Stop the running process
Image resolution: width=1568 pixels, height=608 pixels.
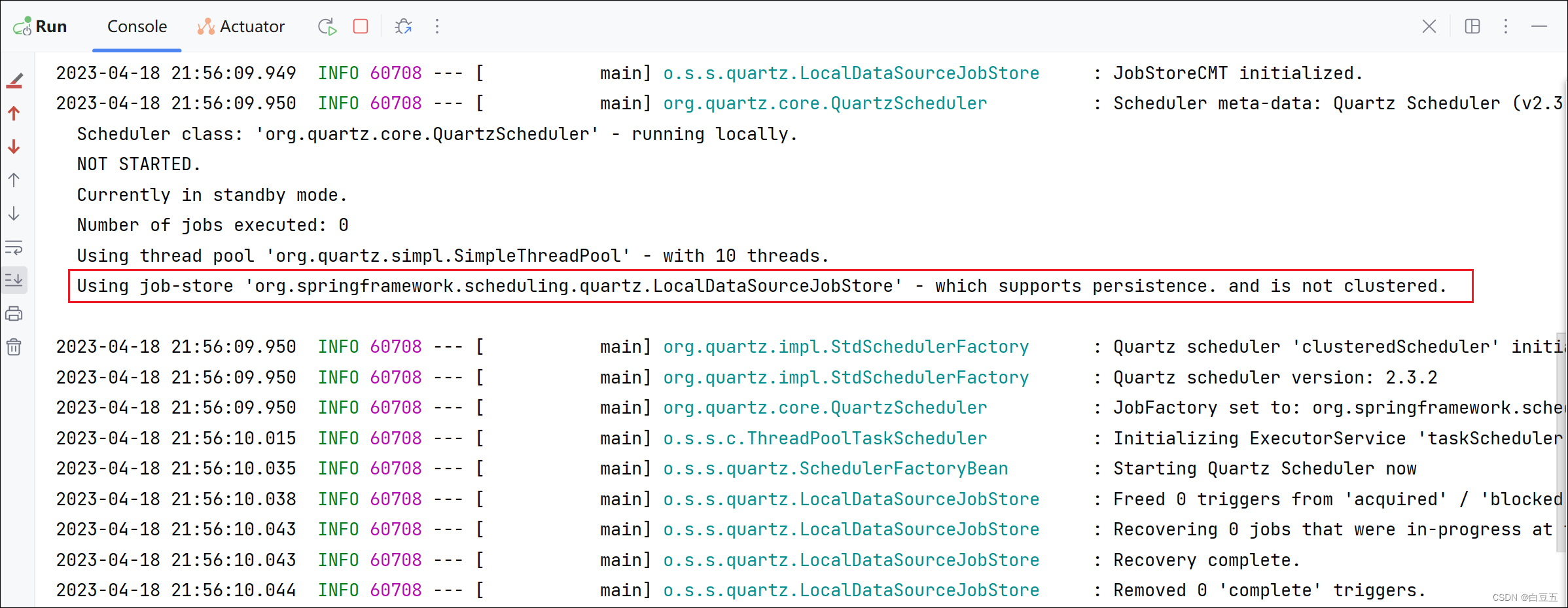click(361, 26)
